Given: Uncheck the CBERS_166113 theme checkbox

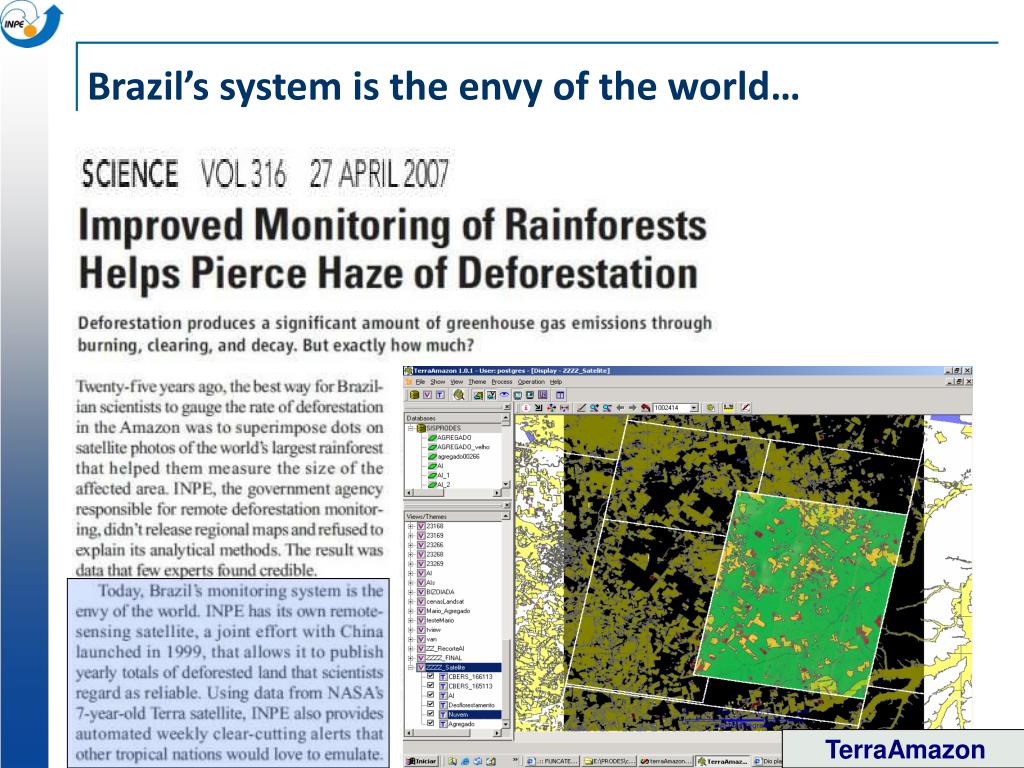Looking at the screenshot, I should pyautogui.click(x=430, y=676).
